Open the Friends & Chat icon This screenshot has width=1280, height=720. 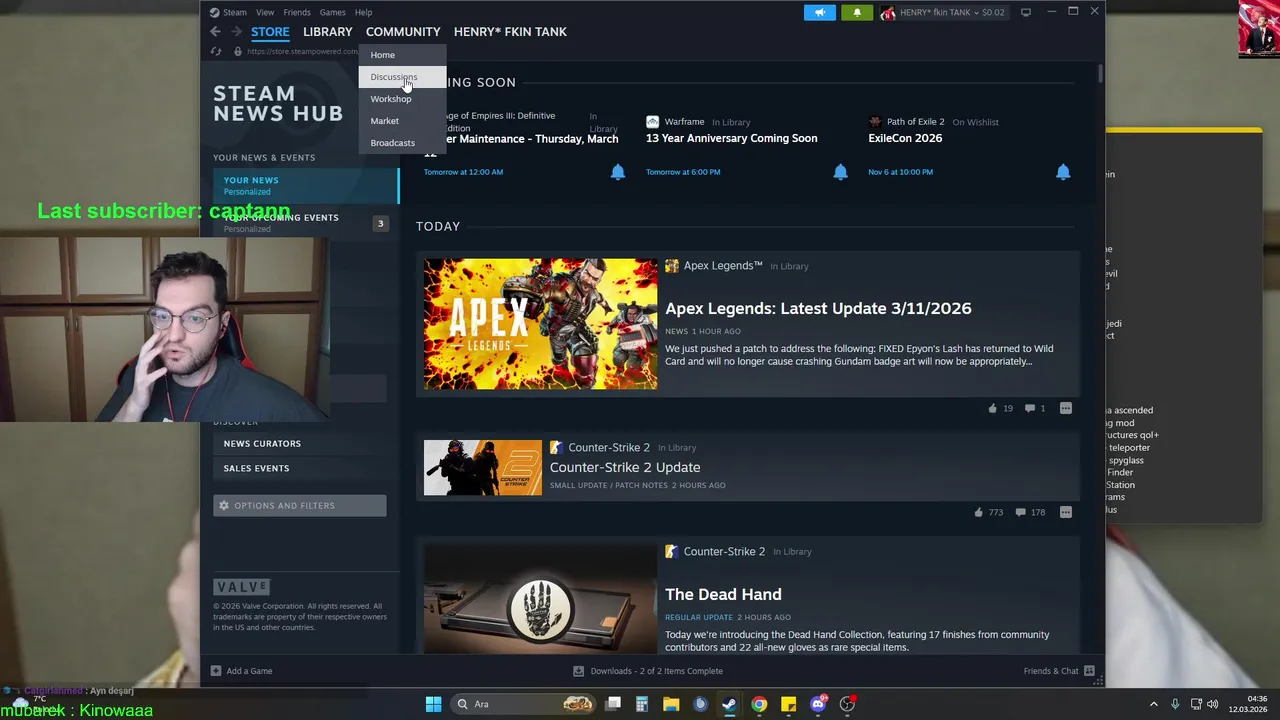[x=1089, y=671]
